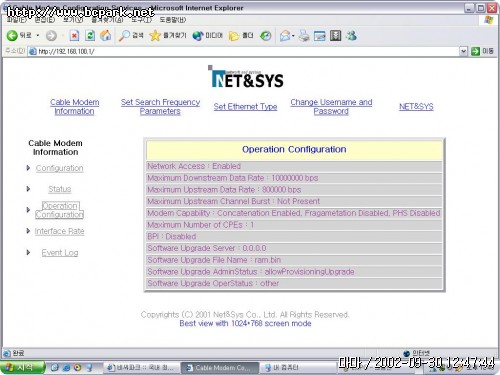Open the NET&SYS top navigation link

click(x=416, y=107)
